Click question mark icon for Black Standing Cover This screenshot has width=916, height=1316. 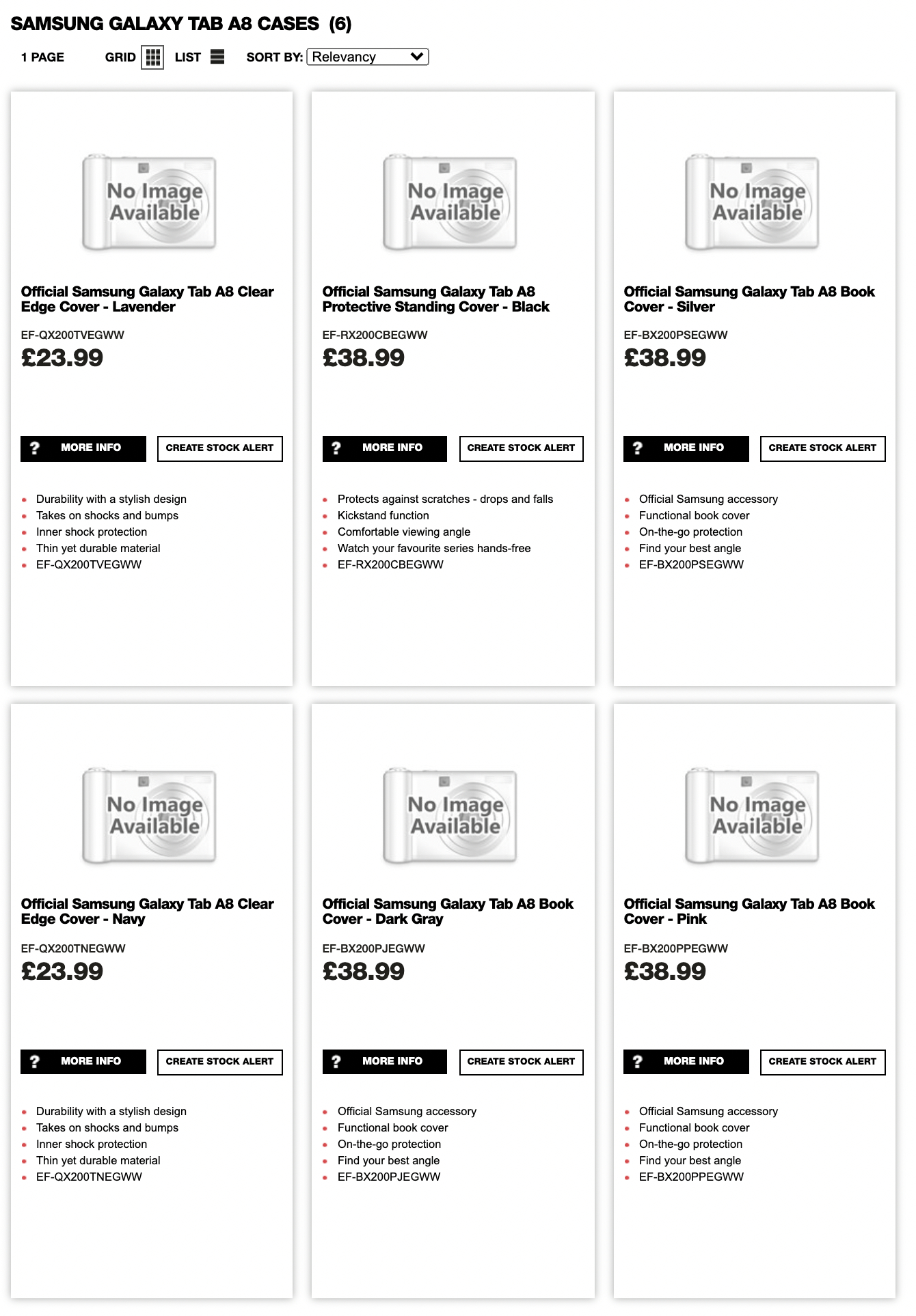tap(336, 448)
